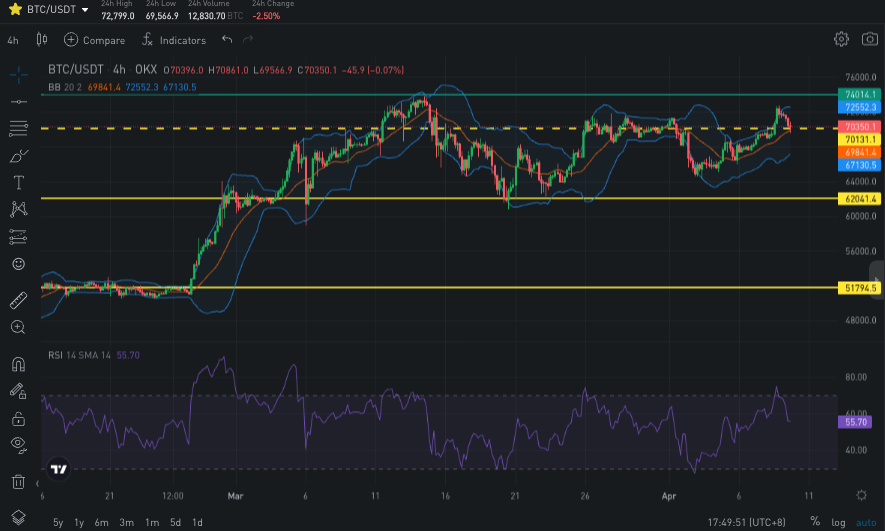Toggle the BTC/USDT favorite star
The image size is (885, 531).
click(x=15, y=9)
